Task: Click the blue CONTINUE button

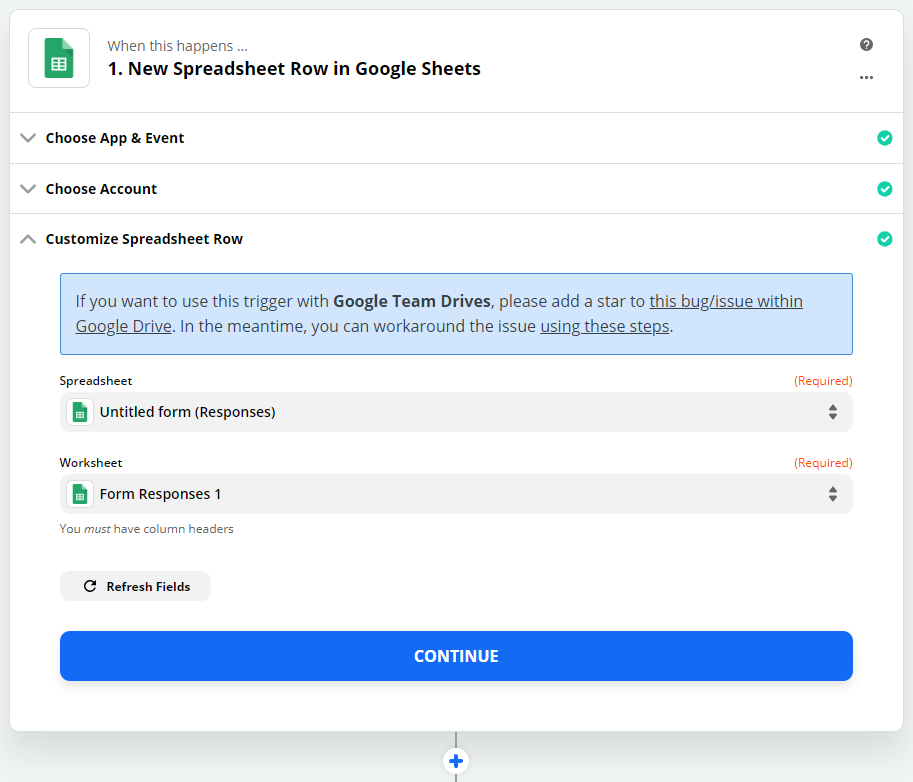Action: coord(456,656)
